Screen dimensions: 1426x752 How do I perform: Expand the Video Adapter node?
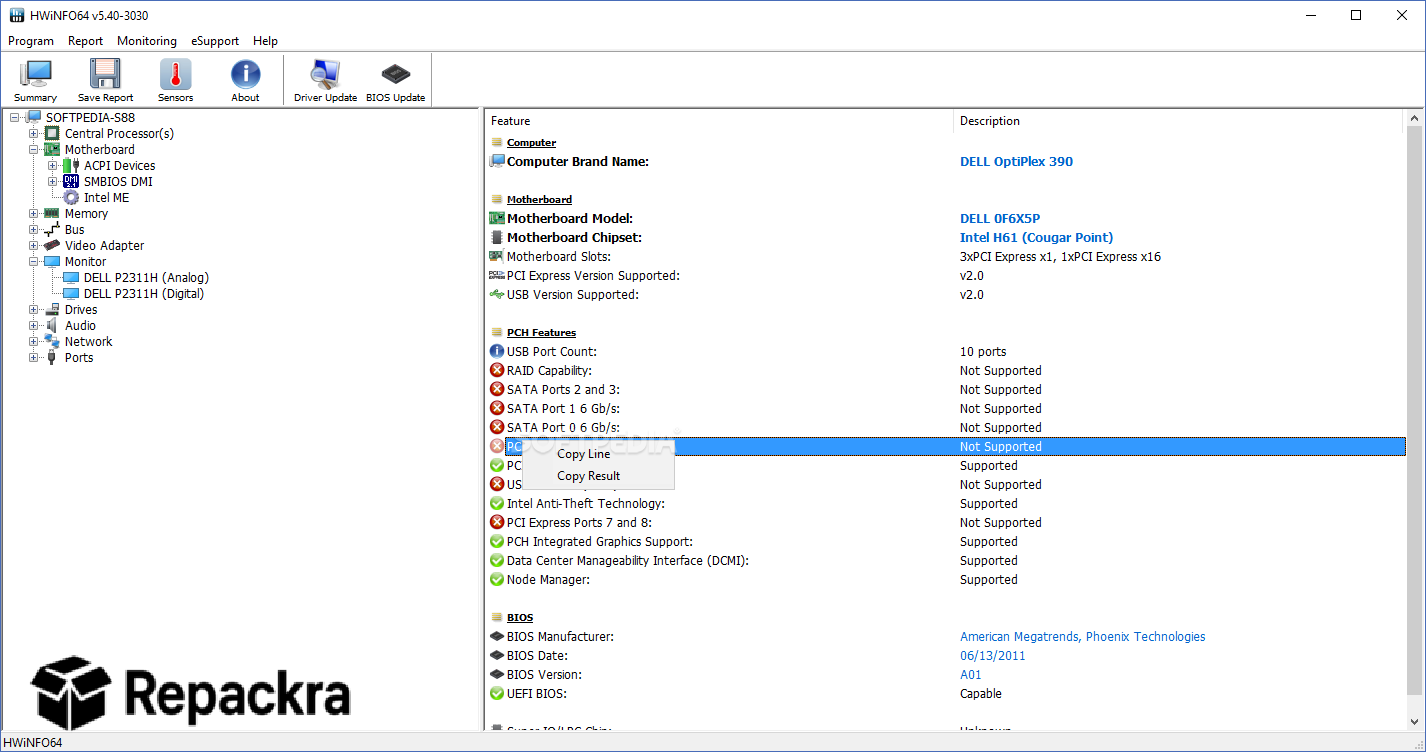coord(34,246)
